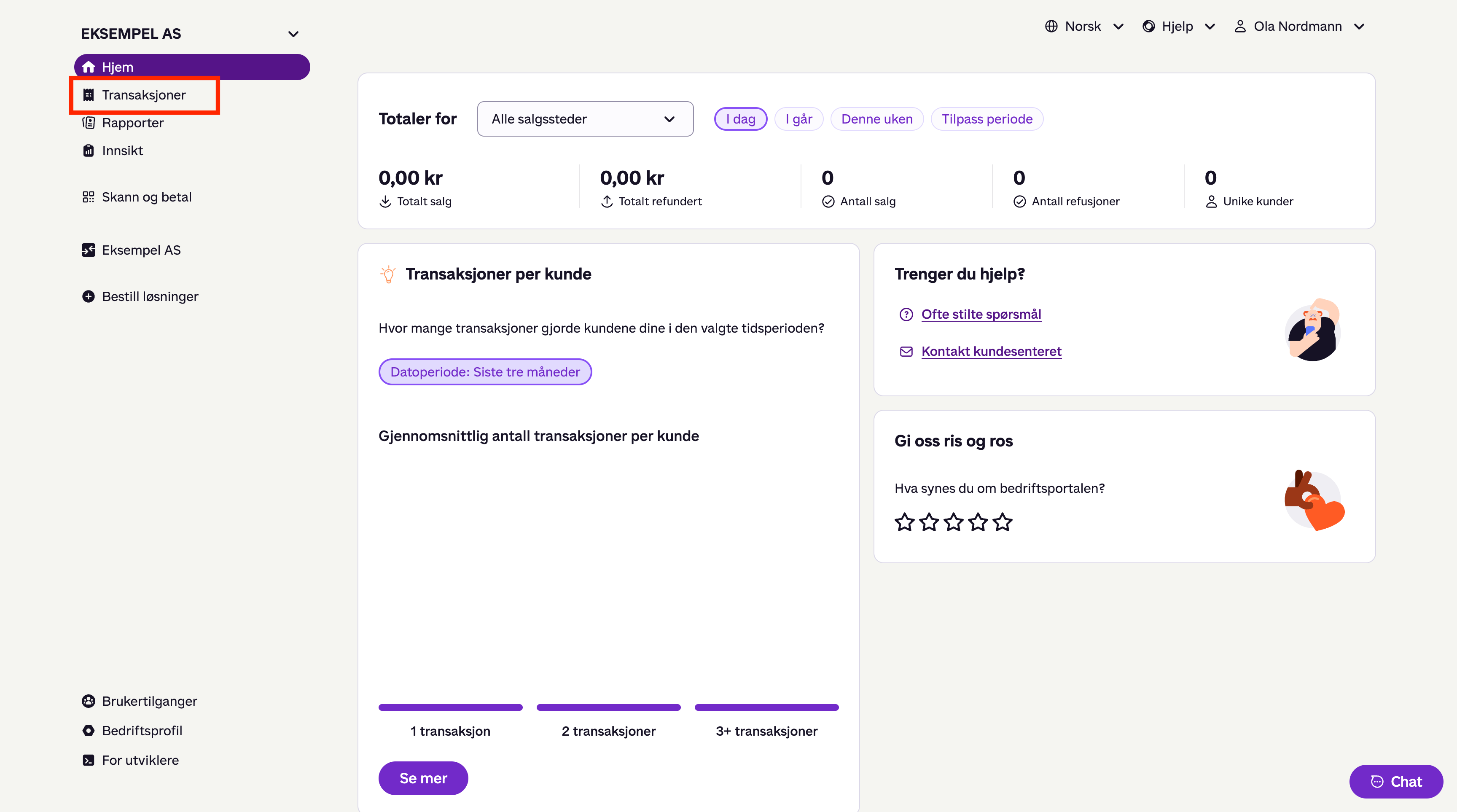The image size is (1457, 812).
Task: Select the Denne uken period filter
Action: coord(877,119)
